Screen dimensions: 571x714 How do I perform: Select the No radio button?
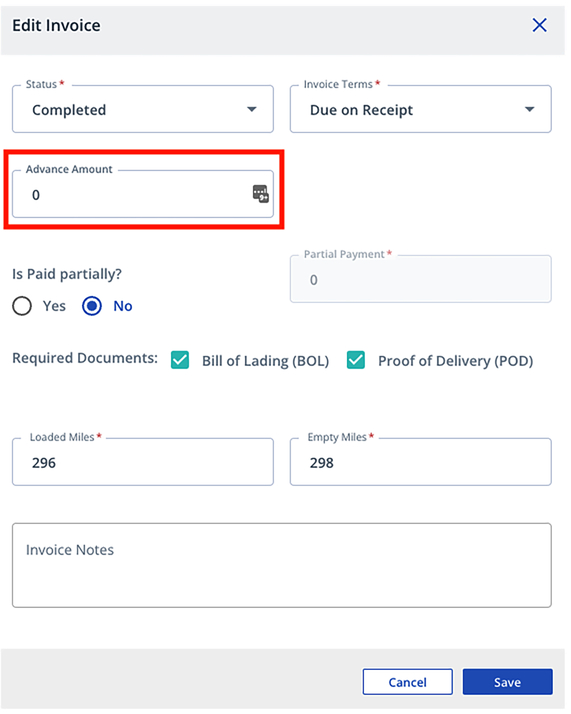click(92, 306)
